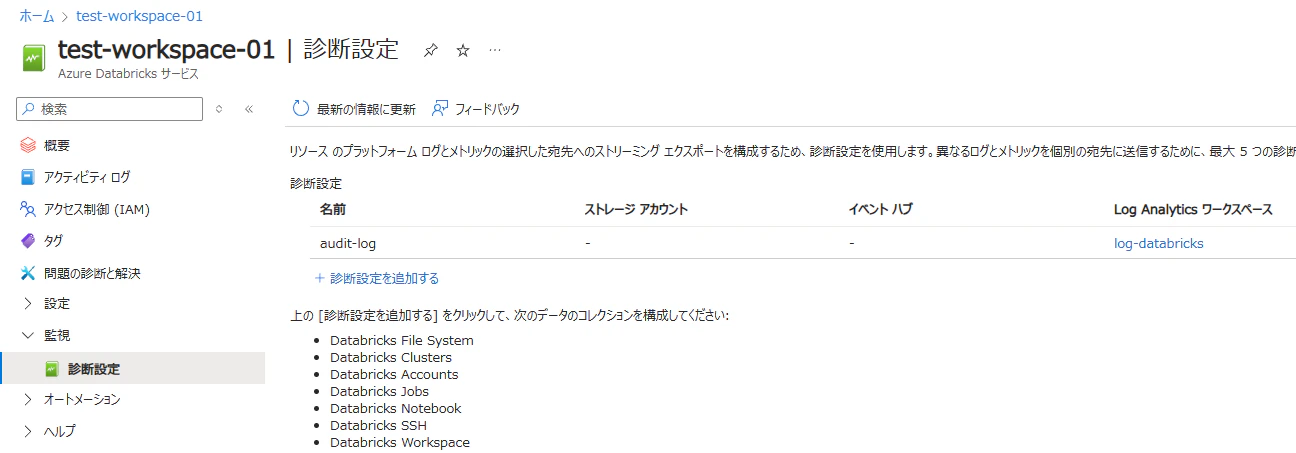The width and height of the screenshot is (1296, 453).
Task: Click Databricks Jobs list entry
Action: coord(379,391)
